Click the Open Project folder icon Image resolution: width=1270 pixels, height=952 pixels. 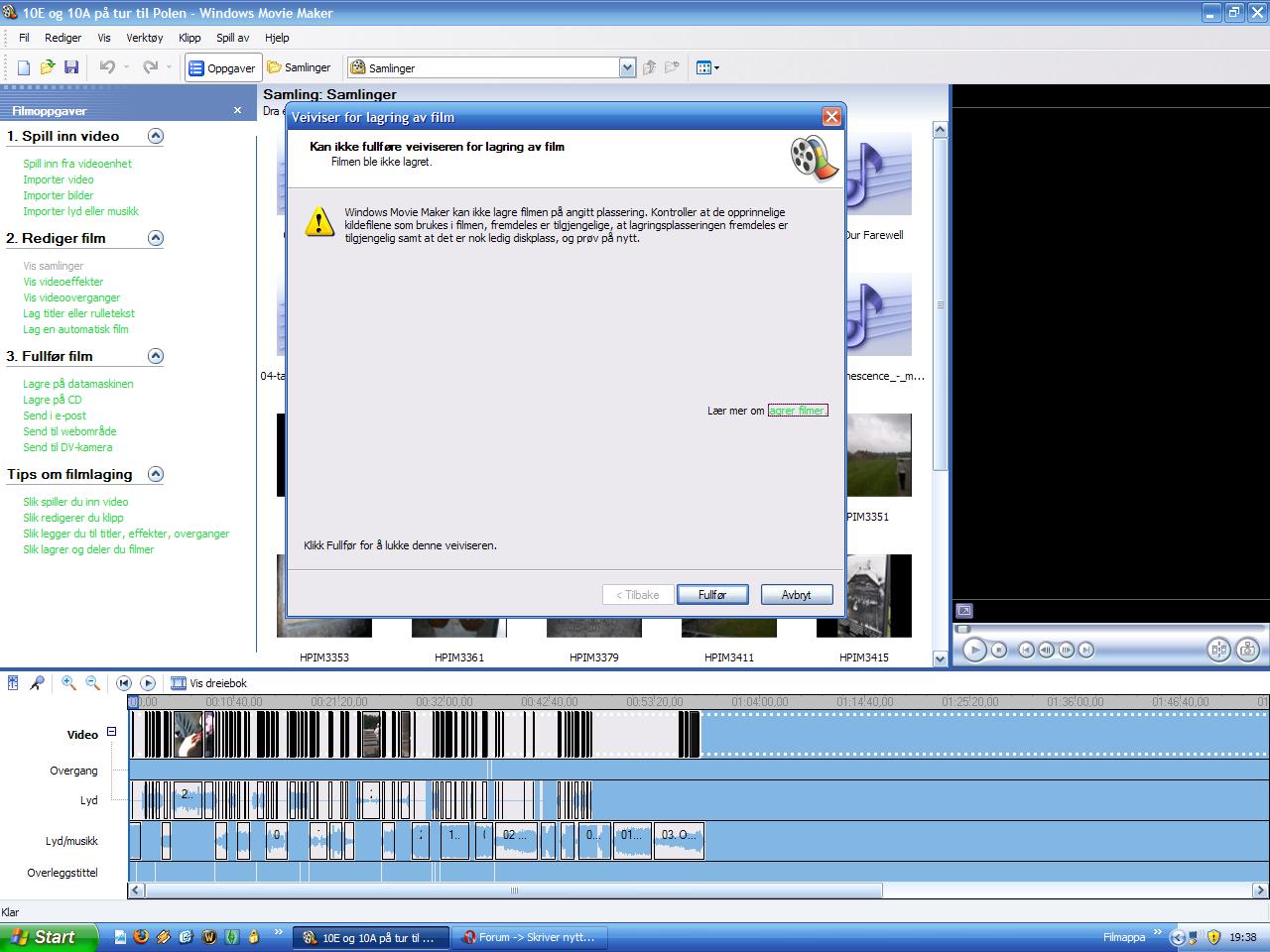click(48, 67)
